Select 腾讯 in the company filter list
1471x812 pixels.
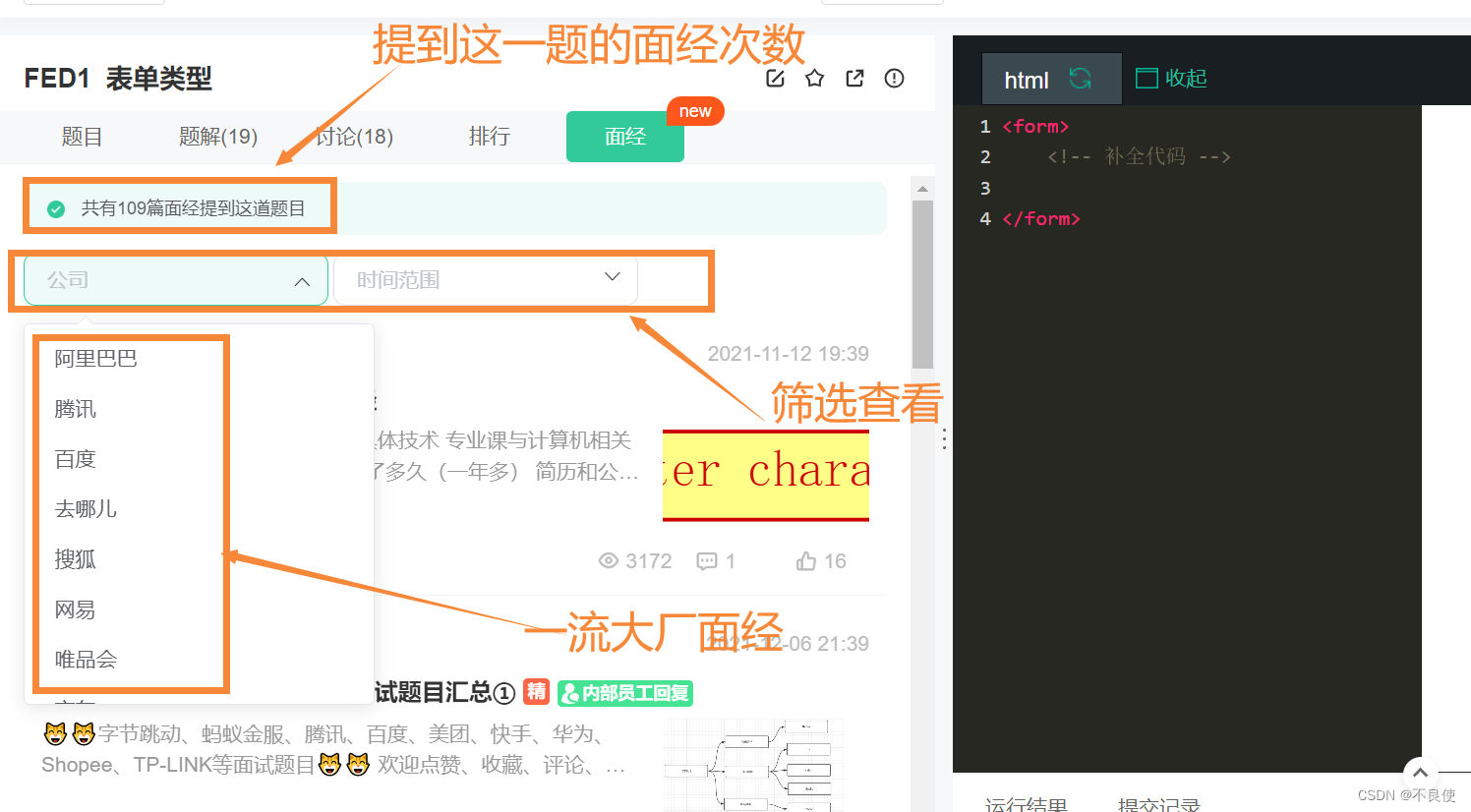[x=76, y=409]
